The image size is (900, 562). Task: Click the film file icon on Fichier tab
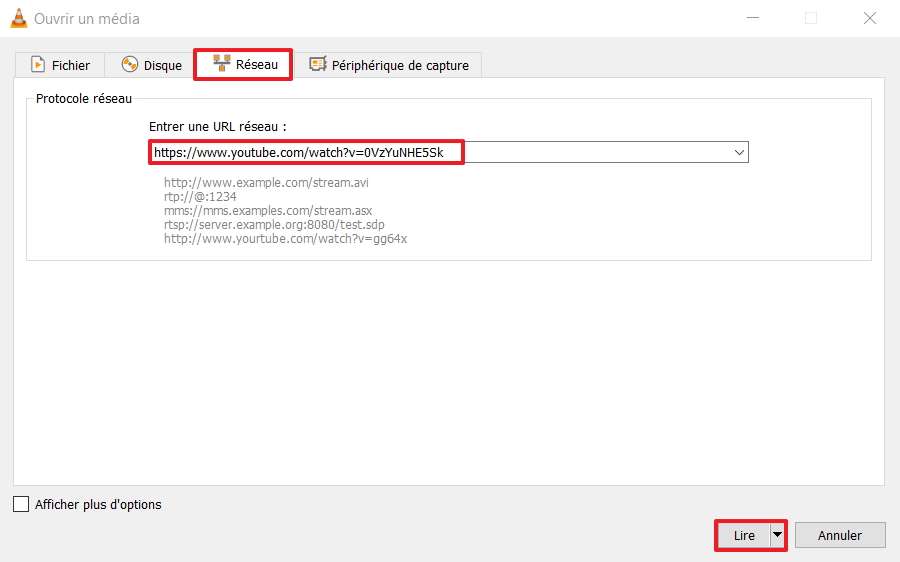click(x=38, y=65)
